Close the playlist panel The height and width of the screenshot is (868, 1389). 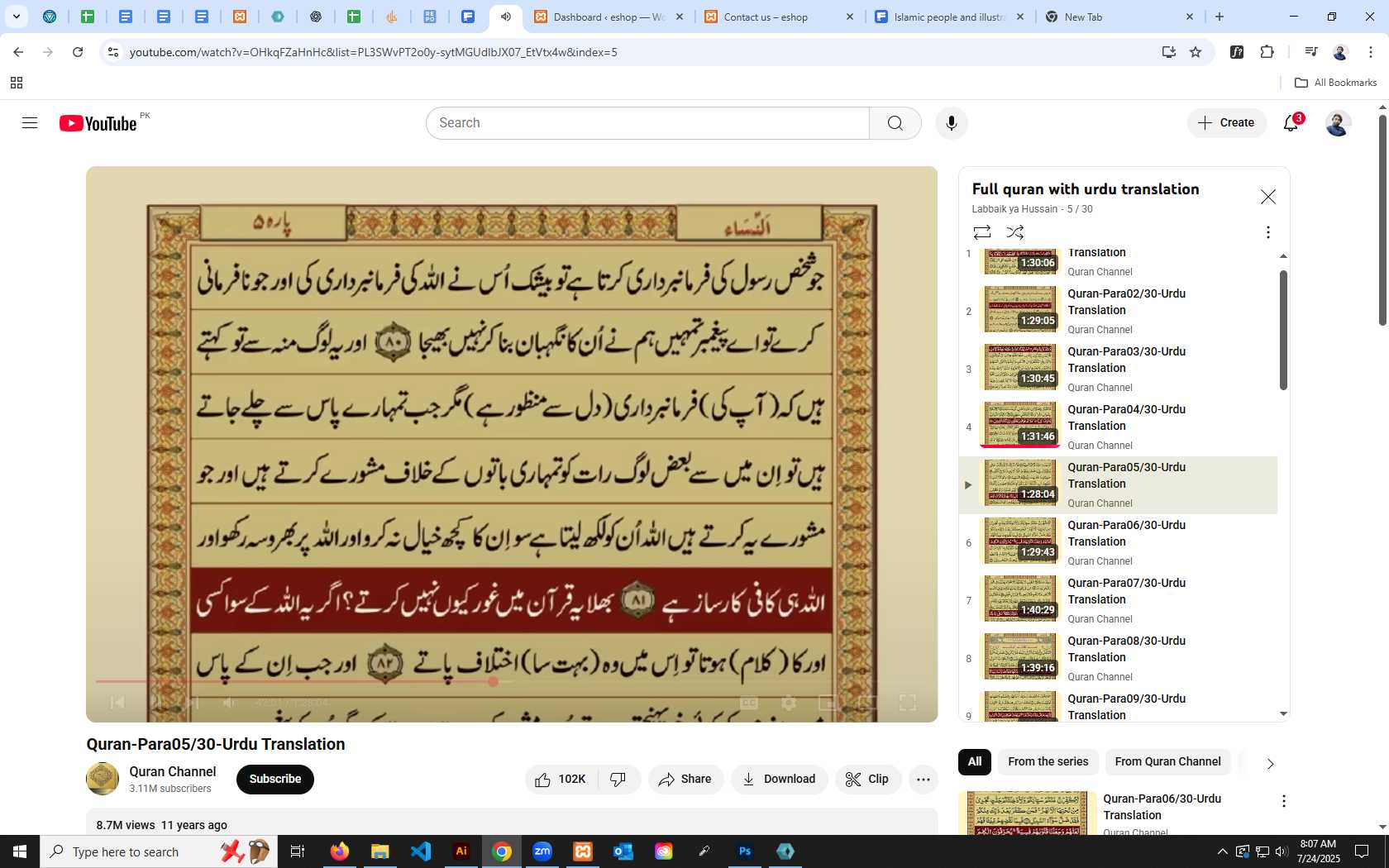[1267, 197]
